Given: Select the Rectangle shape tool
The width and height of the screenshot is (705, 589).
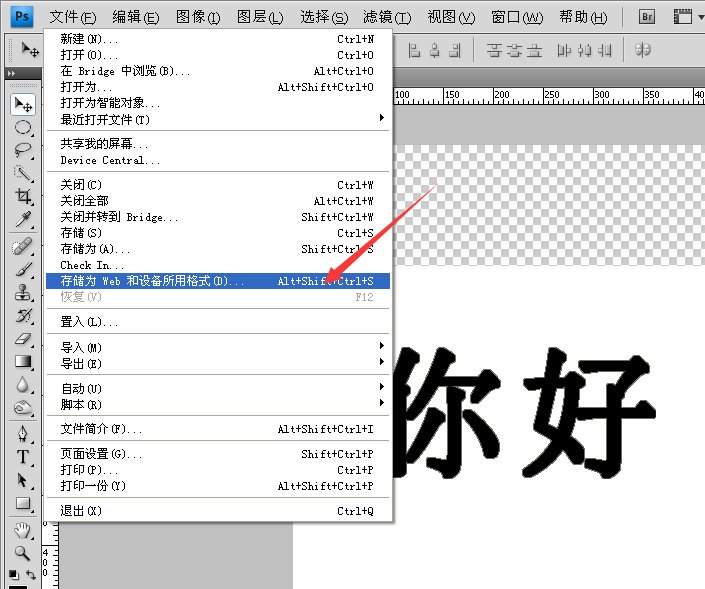Looking at the screenshot, I should point(23,504).
